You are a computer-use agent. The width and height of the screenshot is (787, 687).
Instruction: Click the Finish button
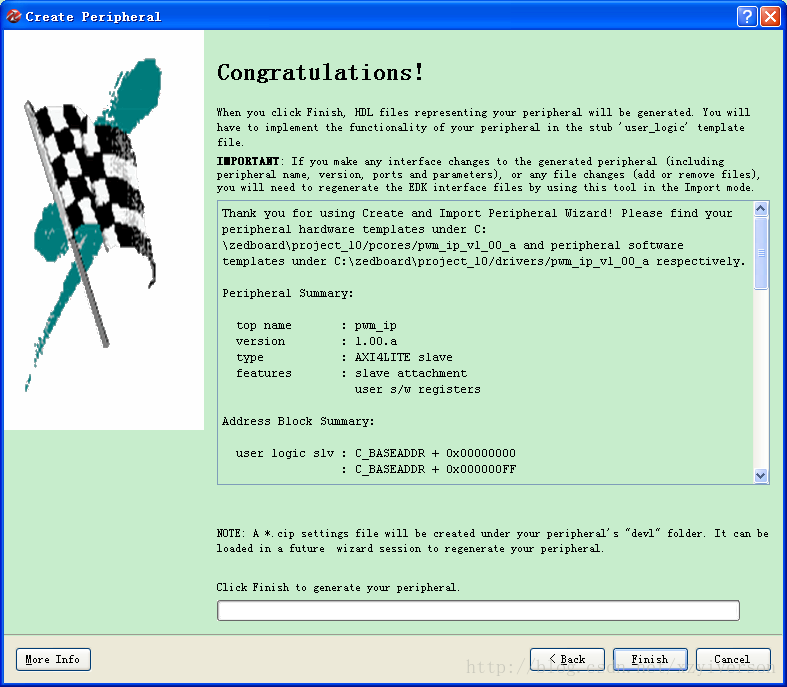650,659
